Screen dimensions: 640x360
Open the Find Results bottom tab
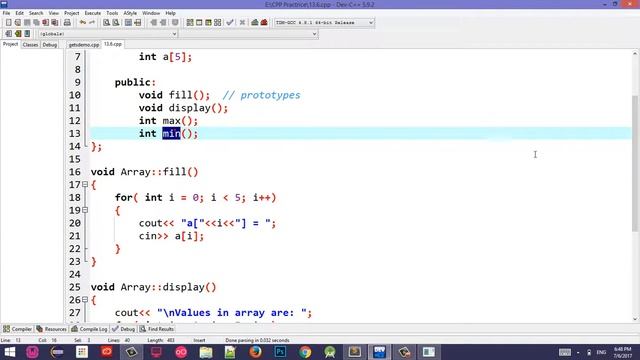157,329
